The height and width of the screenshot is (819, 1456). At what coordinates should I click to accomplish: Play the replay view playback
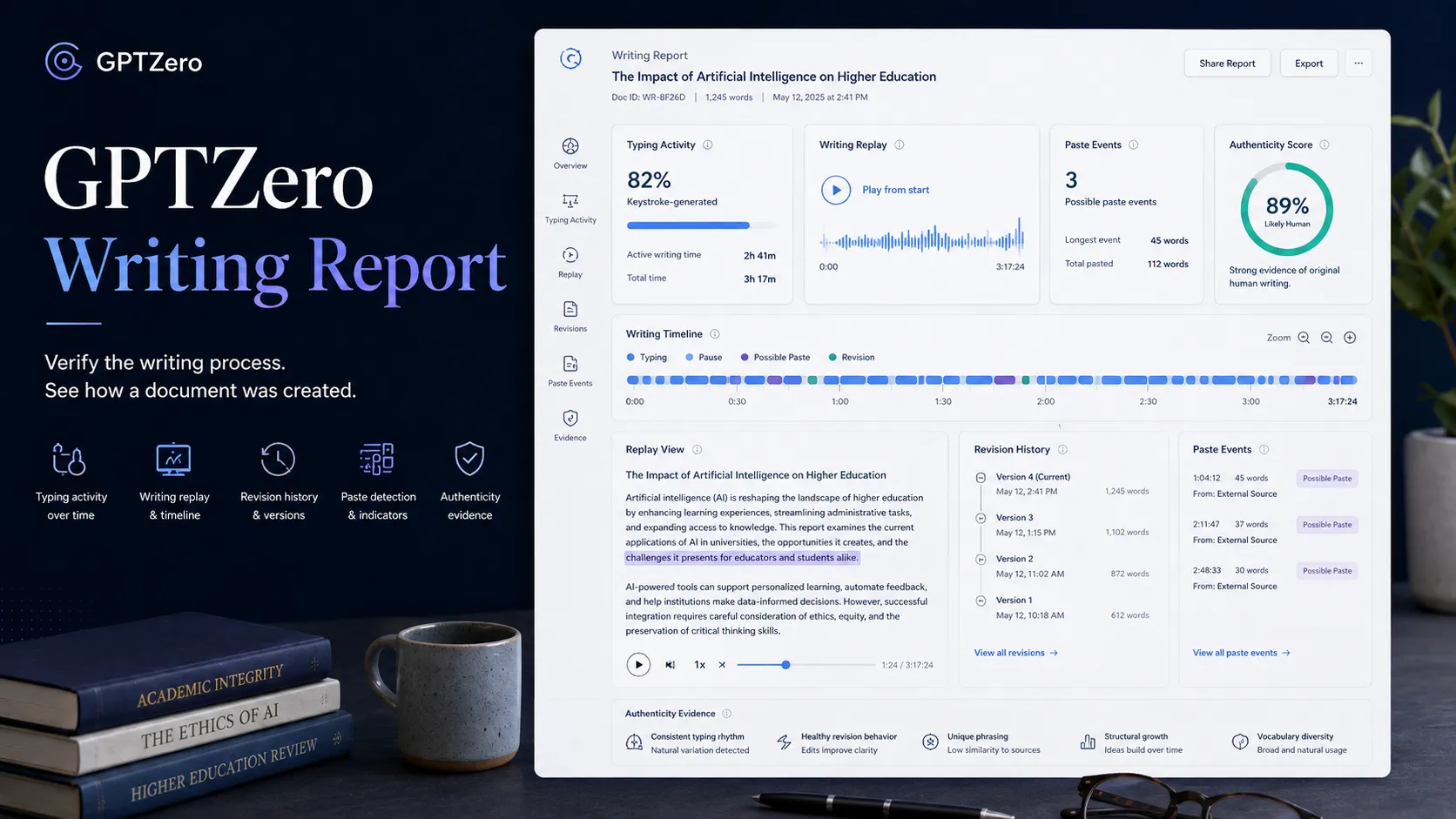(638, 665)
